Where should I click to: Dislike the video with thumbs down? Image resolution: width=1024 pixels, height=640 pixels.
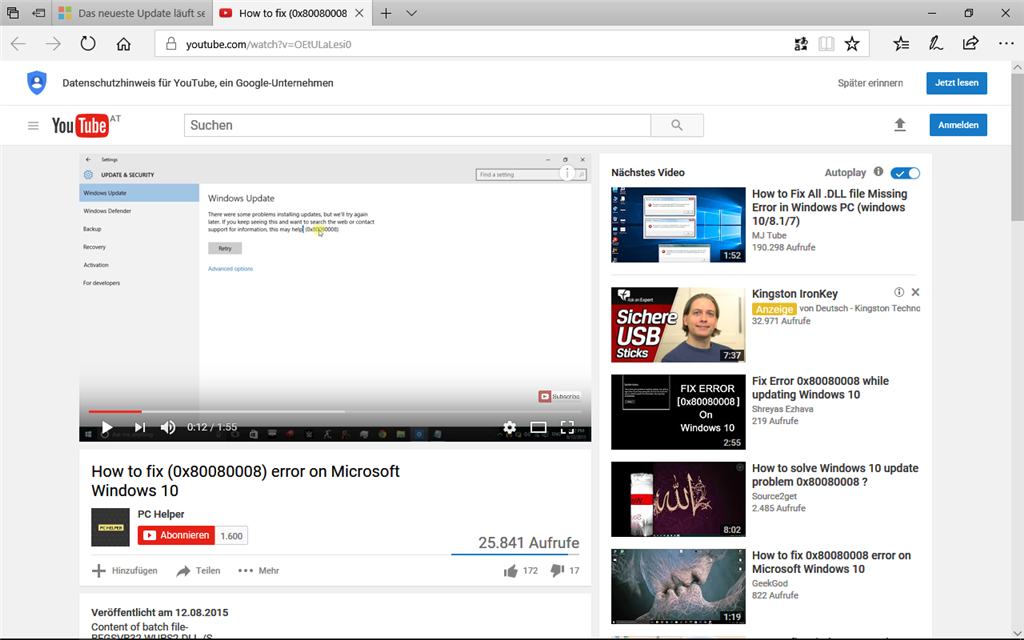click(x=556, y=570)
